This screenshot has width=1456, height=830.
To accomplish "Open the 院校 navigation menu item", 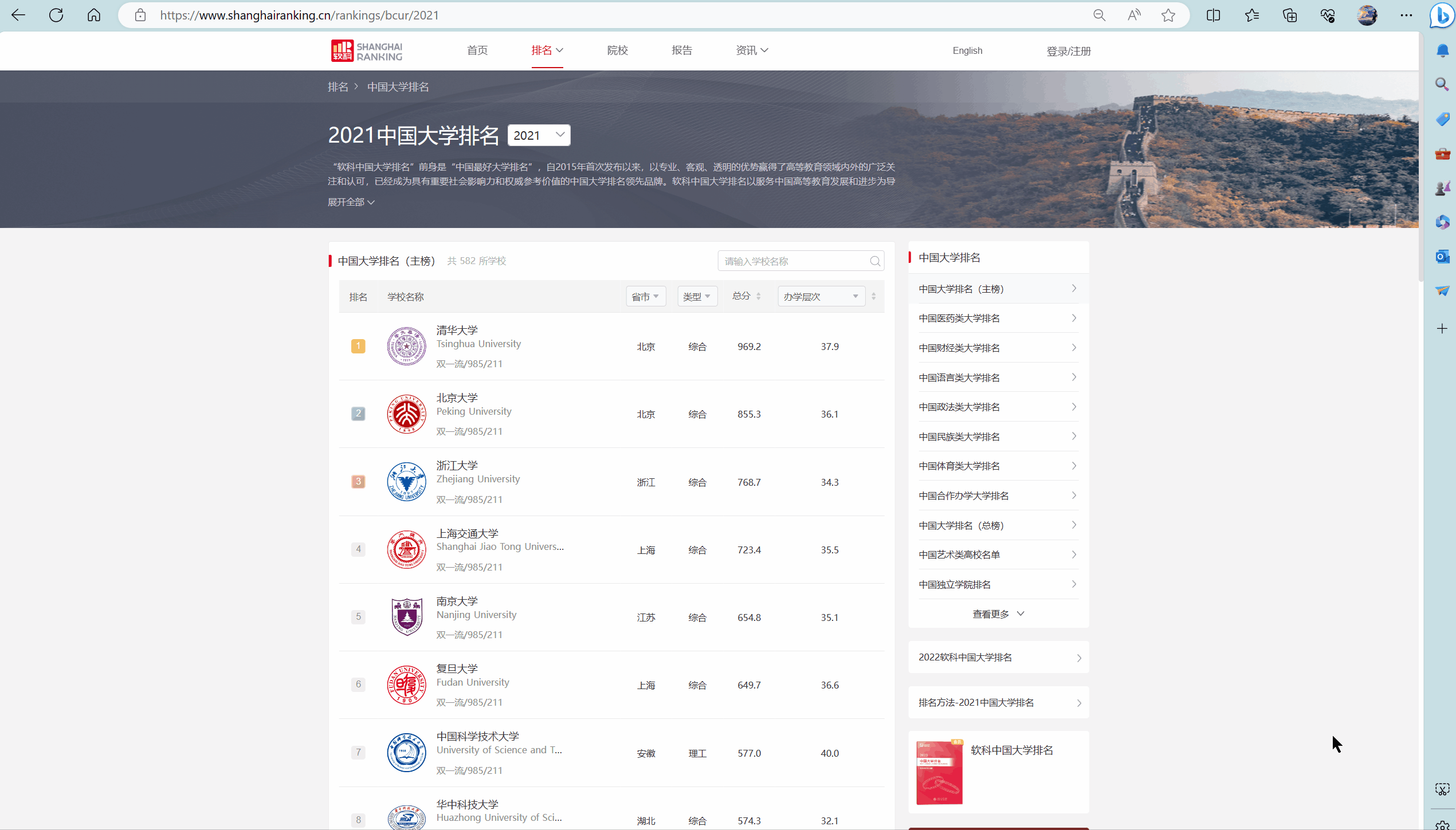I will tap(617, 50).
